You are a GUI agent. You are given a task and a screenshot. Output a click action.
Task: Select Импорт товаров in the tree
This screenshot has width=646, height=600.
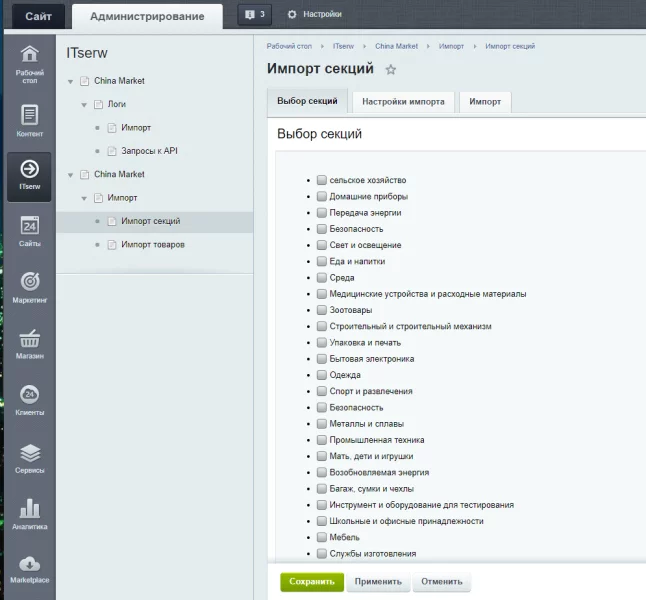click(x=152, y=245)
